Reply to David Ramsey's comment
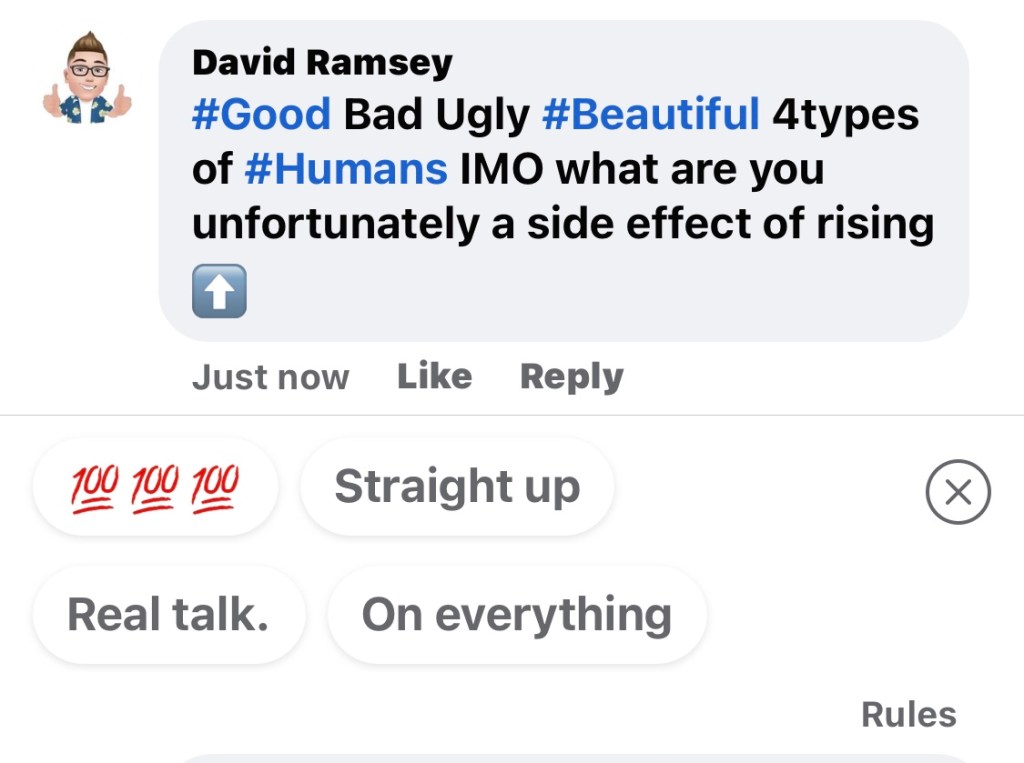Image resolution: width=1024 pixels, height=763 pixels. pos(571,376)
